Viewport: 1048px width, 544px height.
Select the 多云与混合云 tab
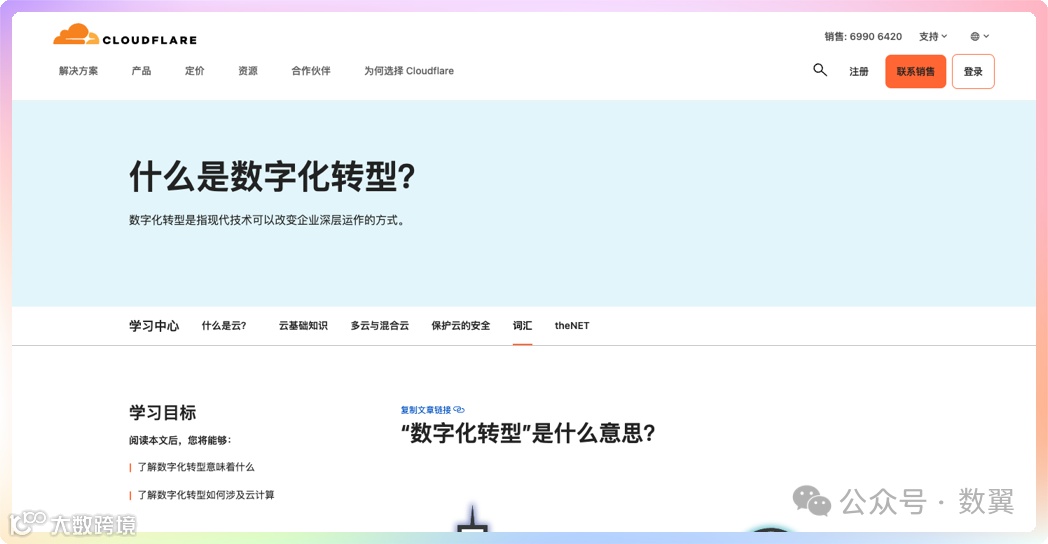click(380, 326)
